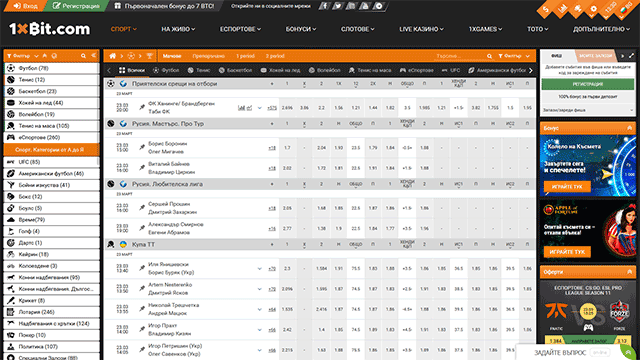Open the СПОРТ menu
This screenshot has width=640, height=360.
[x=124, y=29]
